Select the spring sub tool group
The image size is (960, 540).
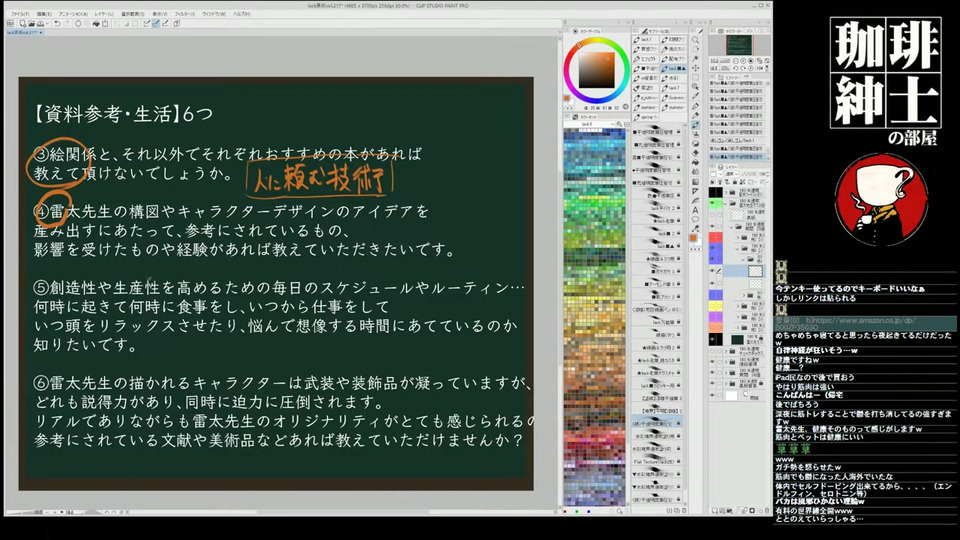(x=646, y=116)
